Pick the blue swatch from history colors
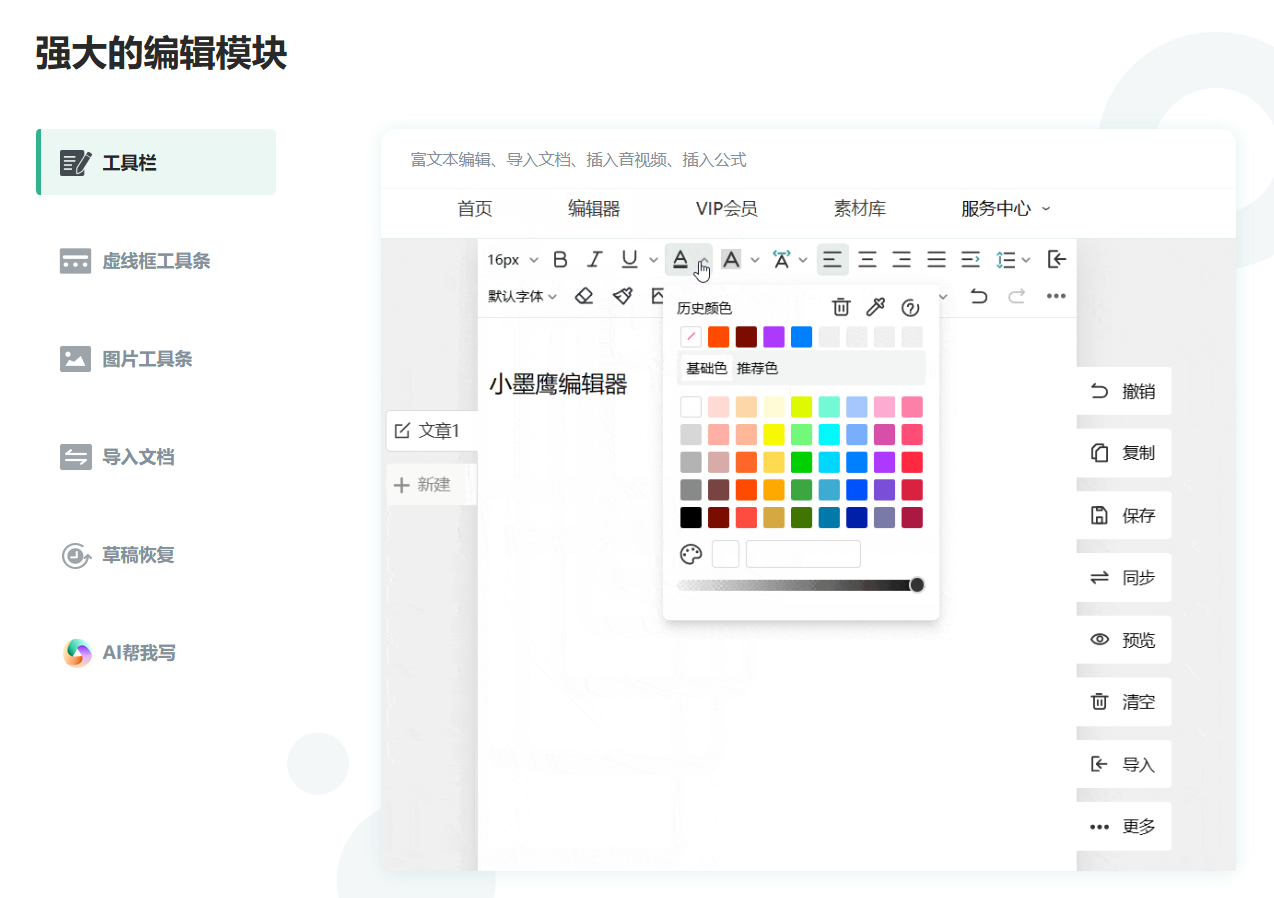The width and height of the screenshot is (1274, 898). (801, 337)
